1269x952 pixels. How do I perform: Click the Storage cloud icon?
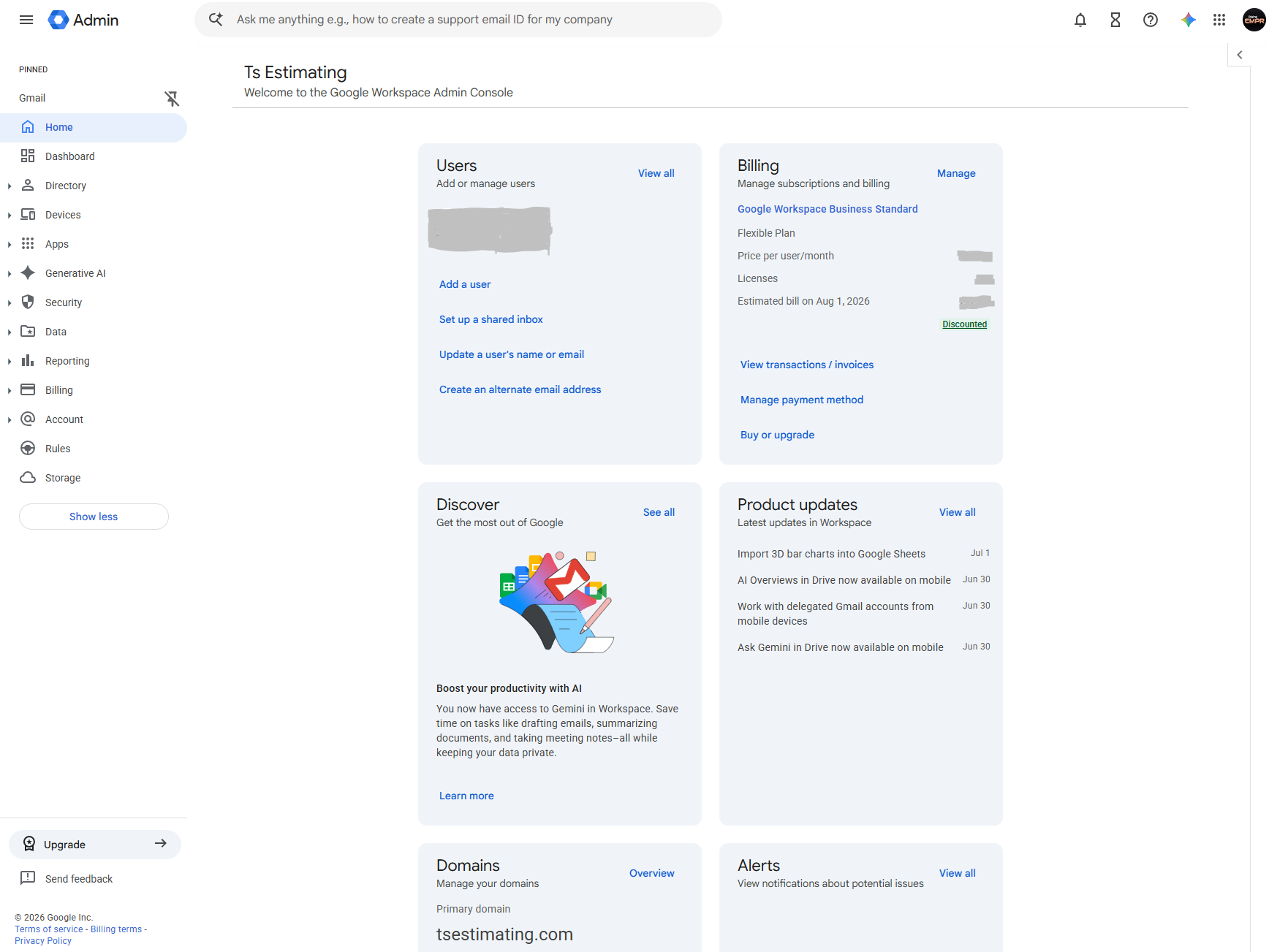[28, 477]
